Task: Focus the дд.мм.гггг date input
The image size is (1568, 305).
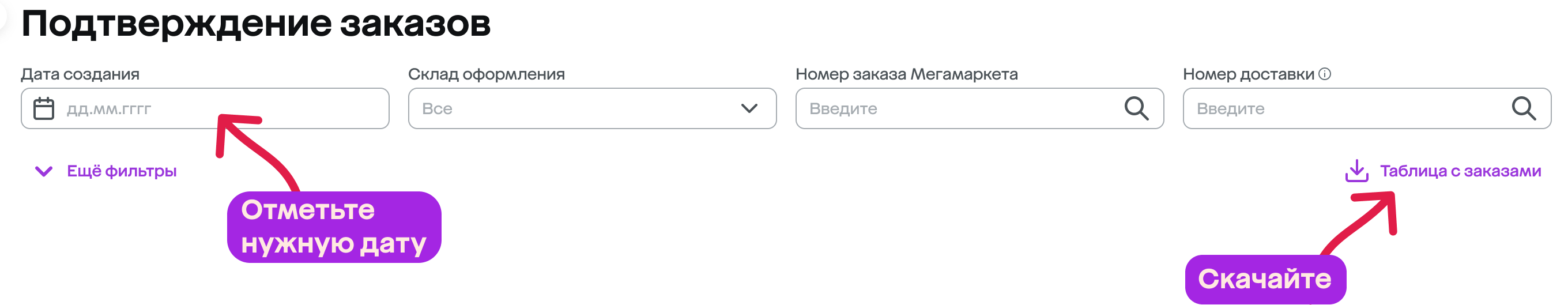Action: [205, 108]
